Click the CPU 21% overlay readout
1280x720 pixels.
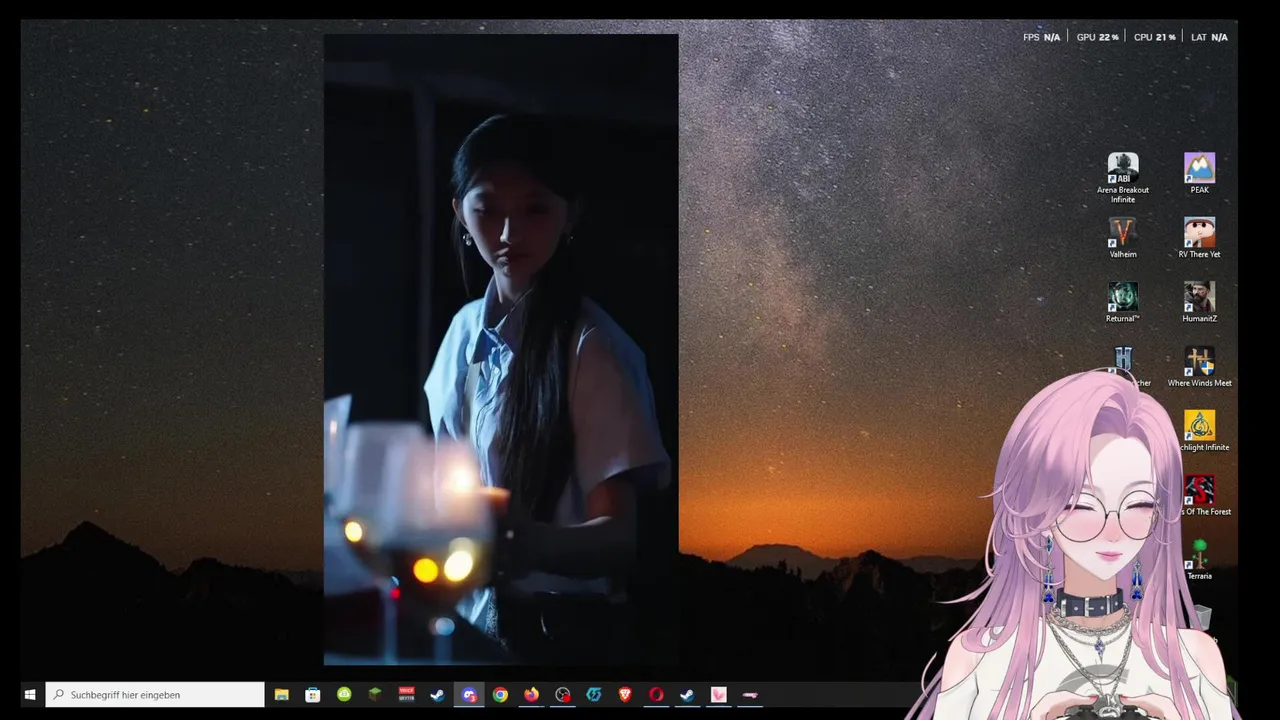[1154, 37]
